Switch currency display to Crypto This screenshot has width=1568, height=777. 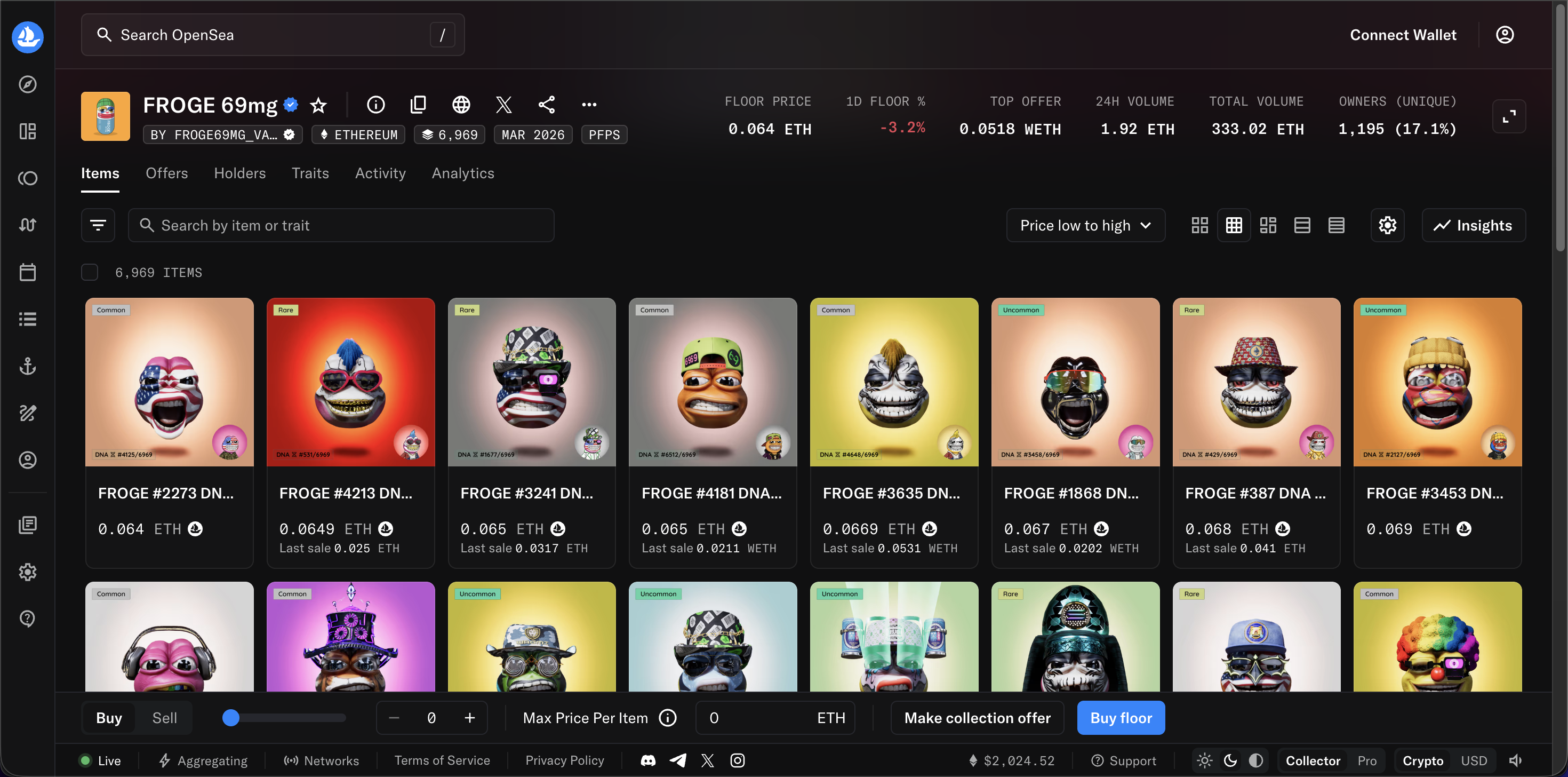click(1422, 760)
